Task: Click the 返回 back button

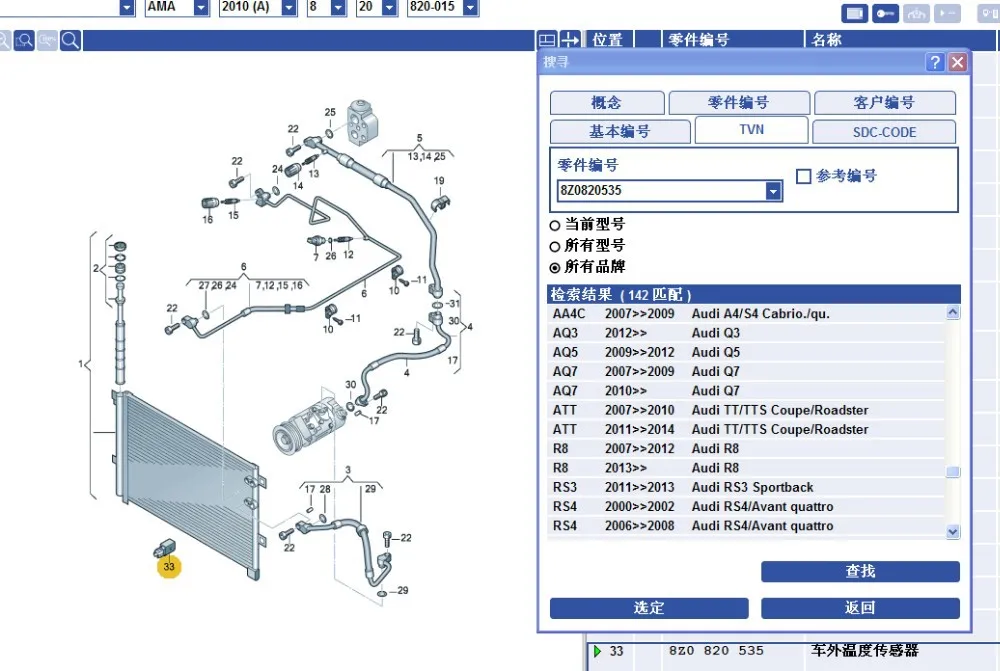Action: pos(860,608)
